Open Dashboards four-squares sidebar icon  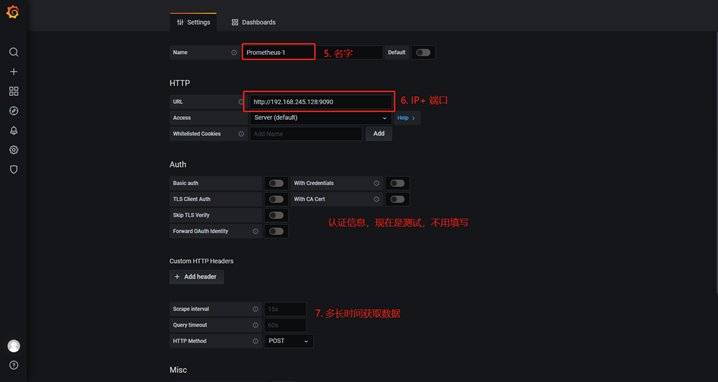click(14, 91)
